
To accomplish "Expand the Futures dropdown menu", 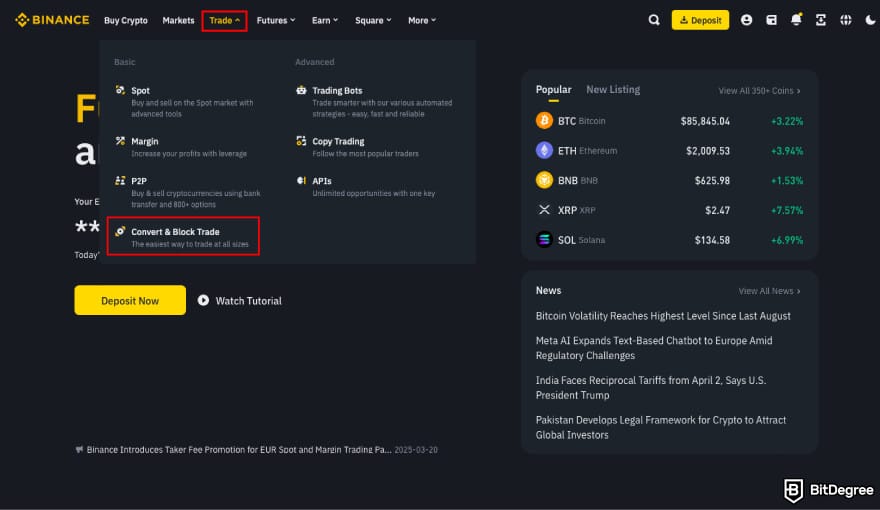I will point(276,20).
